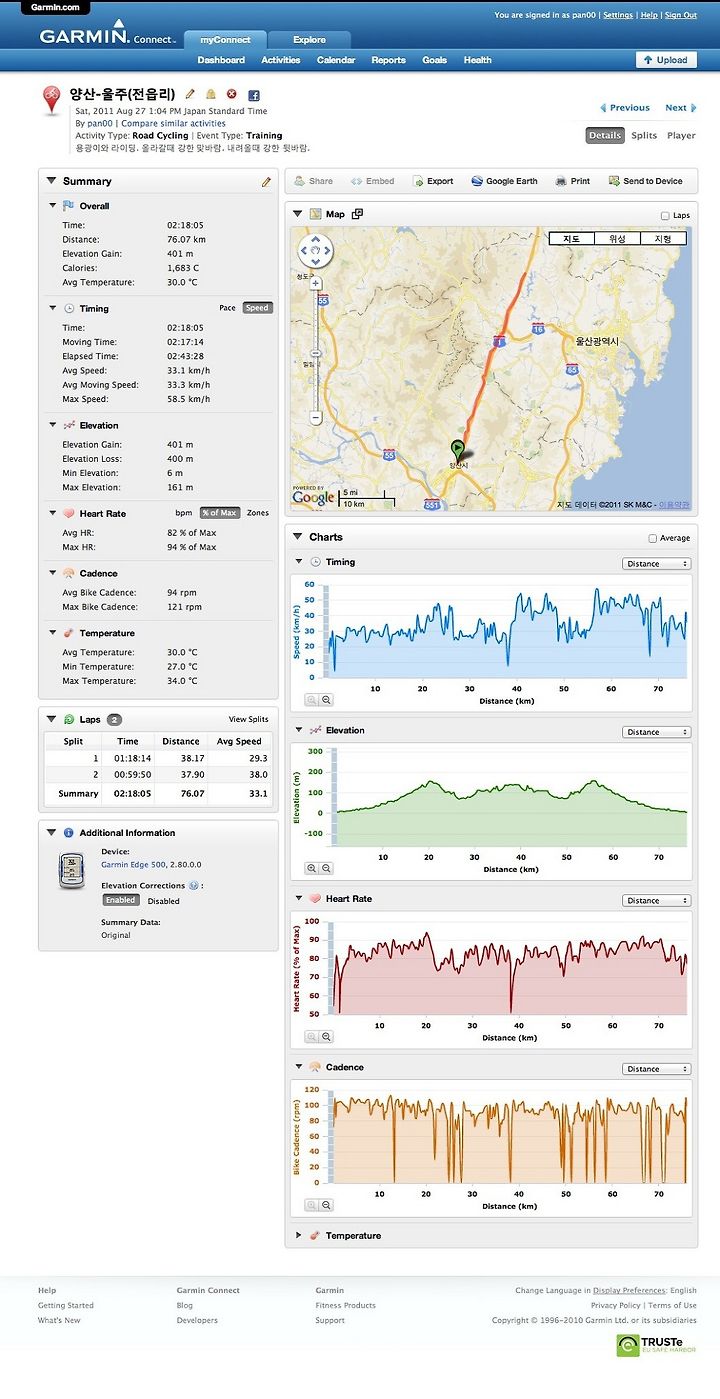Go to the Previous activity
Screen dimensions: 720x1399
[x=625, y=108]
